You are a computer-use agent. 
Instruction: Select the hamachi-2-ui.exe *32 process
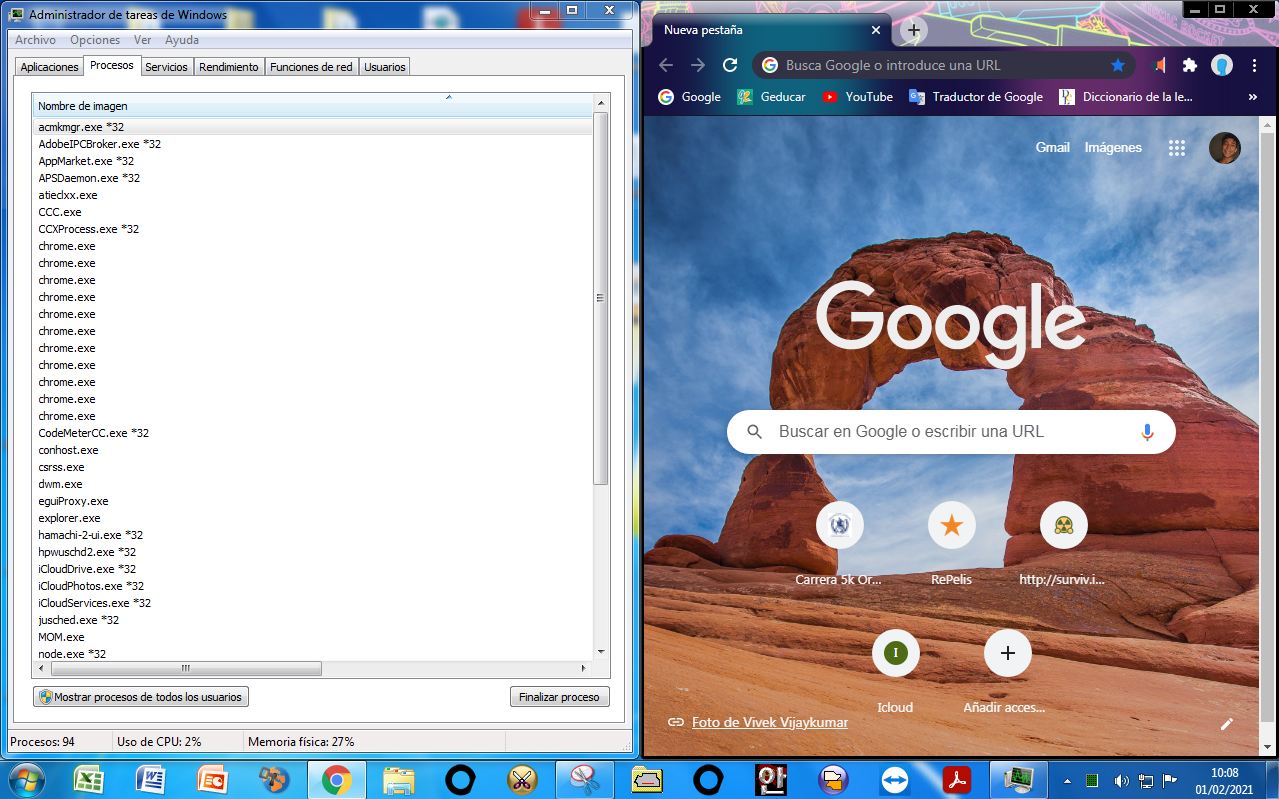click(313, 535)
